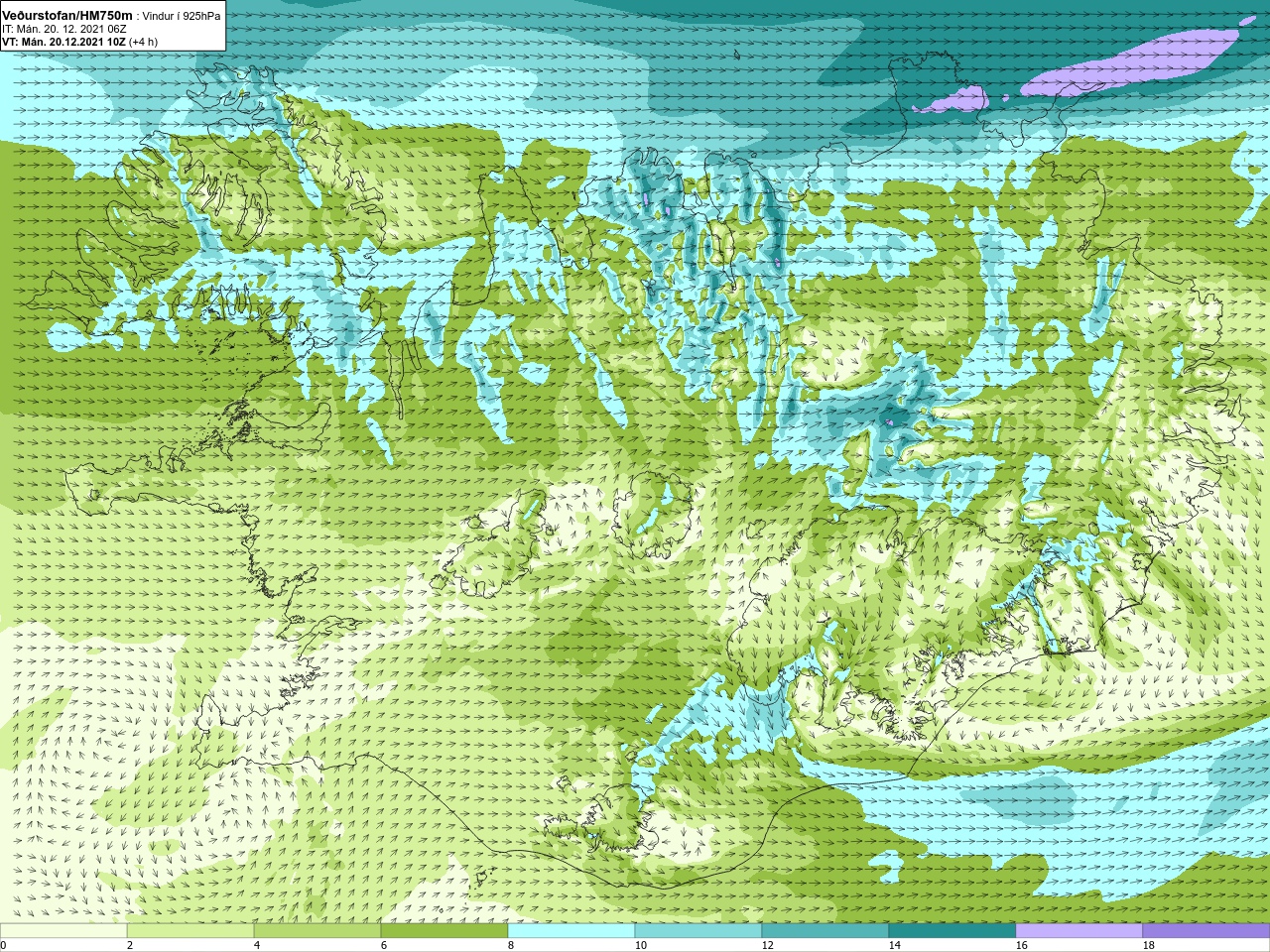The width and height of the screenshot is (1270, 952).
Task: Click the legend tick label '14'
Action: pos(895,945)
